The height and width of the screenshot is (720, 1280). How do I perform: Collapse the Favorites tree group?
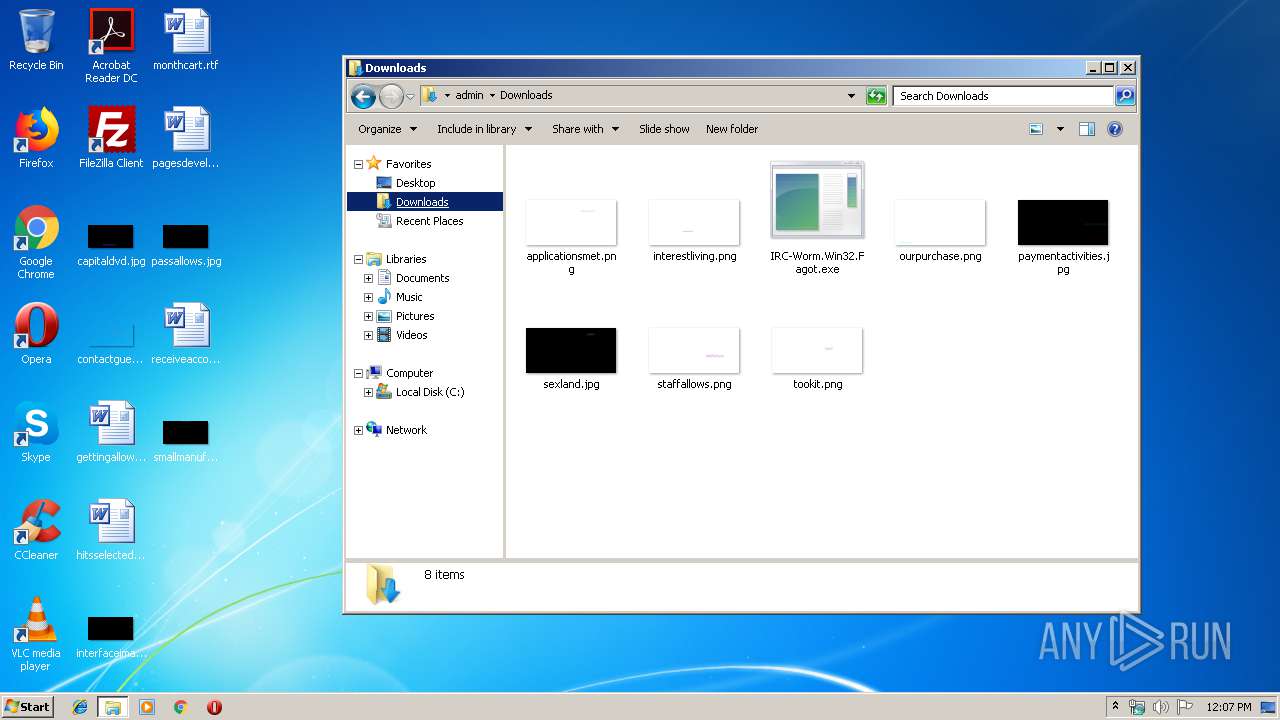pyautogui.click(x=358, y=164)
